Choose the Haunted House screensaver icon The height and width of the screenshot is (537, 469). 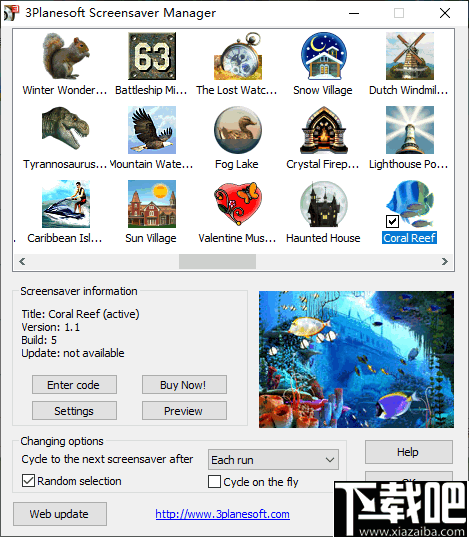[324, 204]
